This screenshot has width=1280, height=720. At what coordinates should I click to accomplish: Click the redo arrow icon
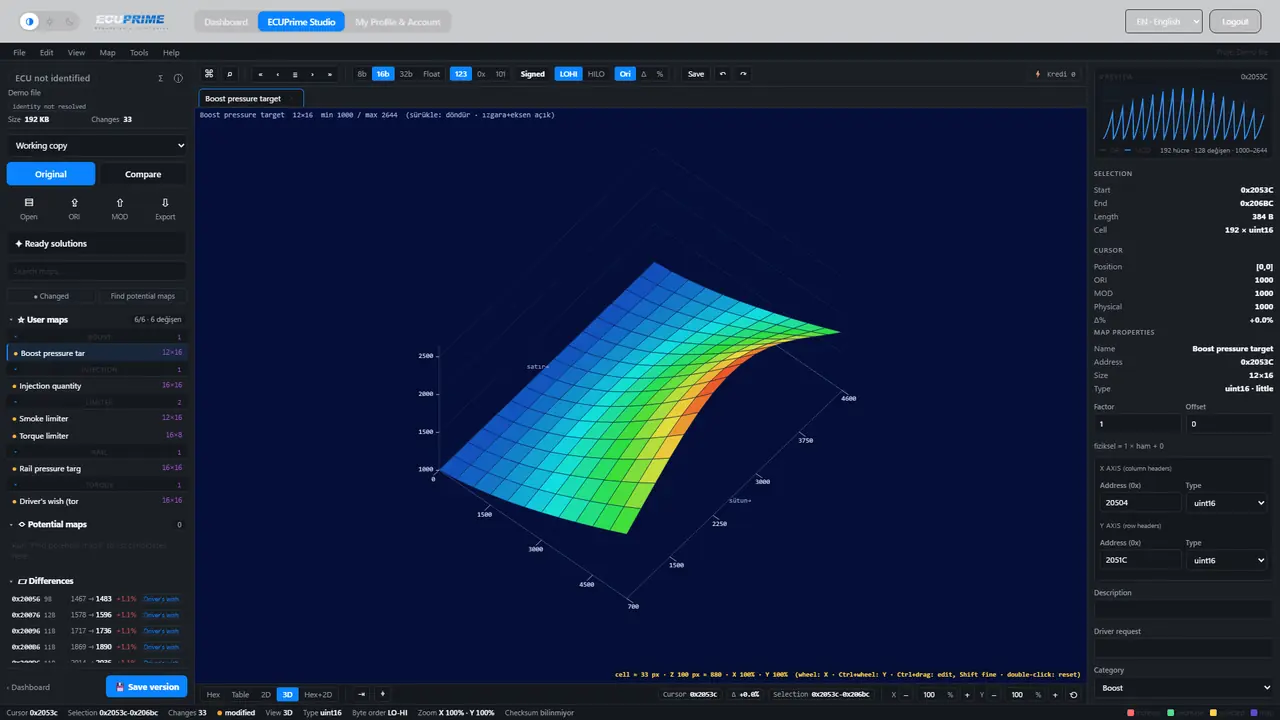coord(743,74)
